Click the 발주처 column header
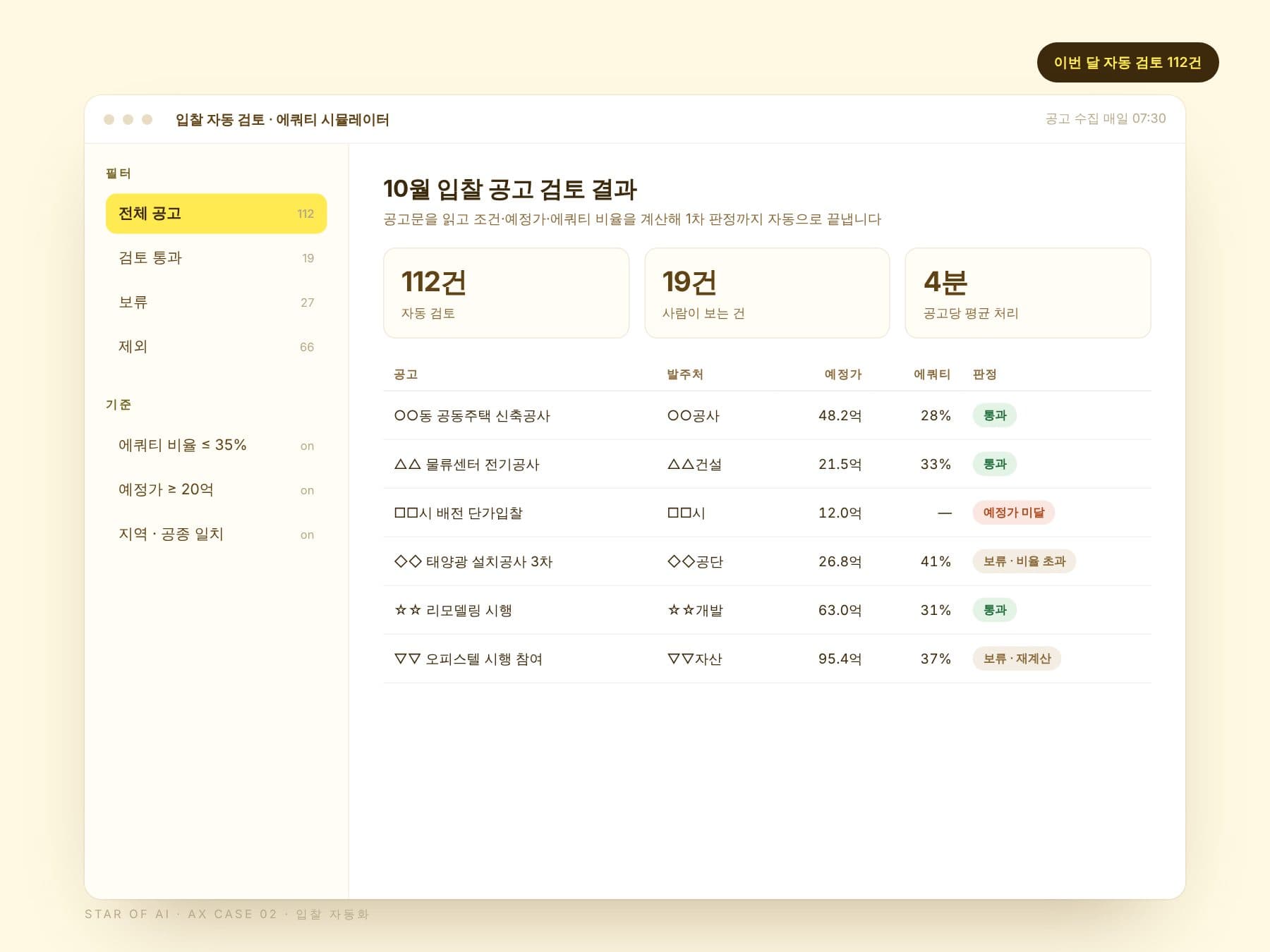Image resolution: width=1270 pixels, height=952 pixels. pyautogui.click(x=685, y=374)
